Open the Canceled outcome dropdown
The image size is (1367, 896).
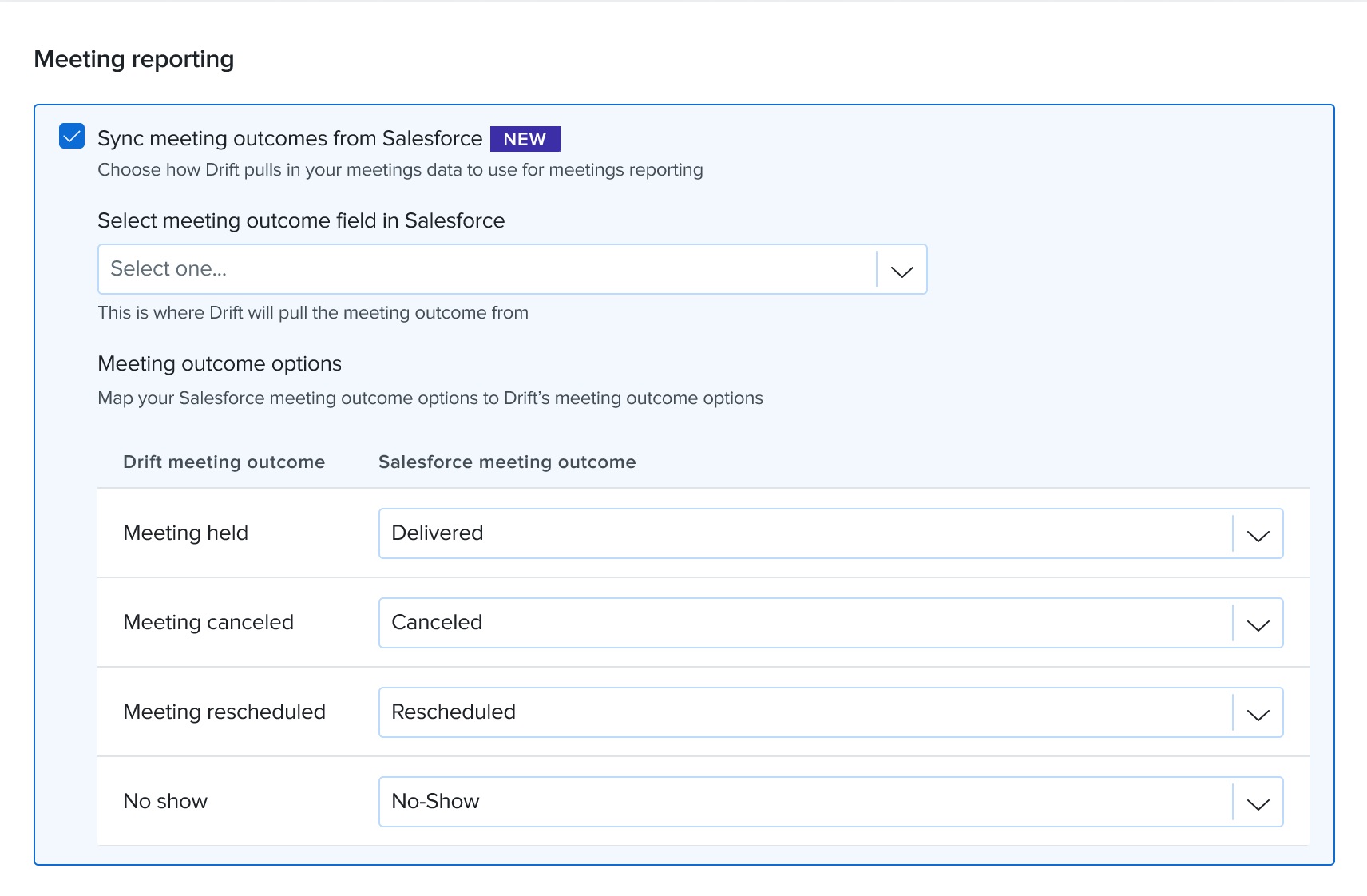[x=830, y=623]
